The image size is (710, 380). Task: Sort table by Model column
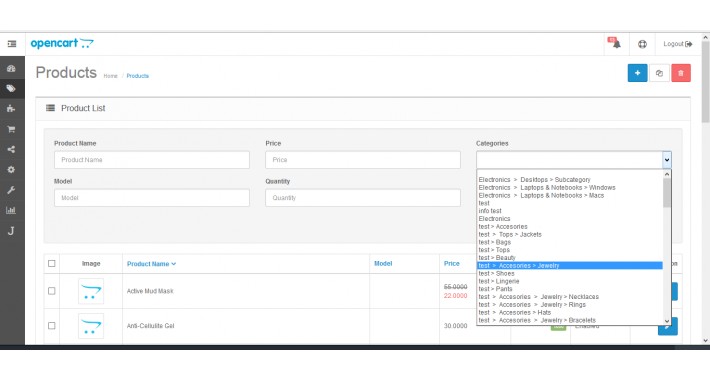coord(383,263)
